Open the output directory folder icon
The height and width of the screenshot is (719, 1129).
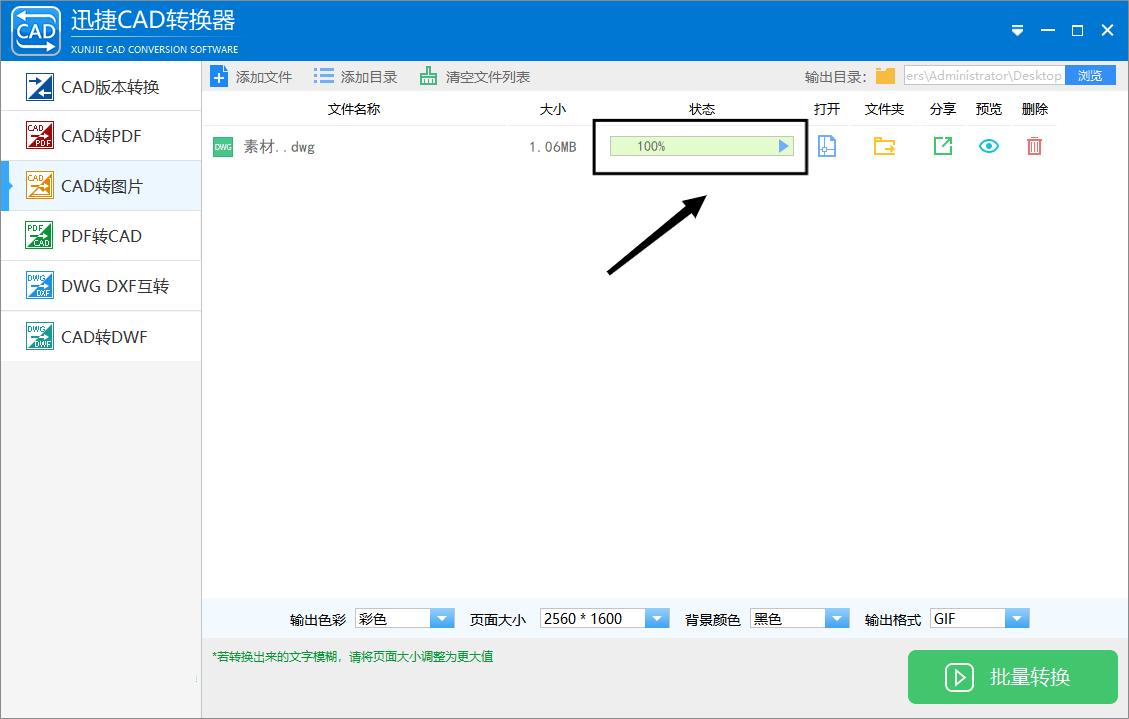(886, 74)
